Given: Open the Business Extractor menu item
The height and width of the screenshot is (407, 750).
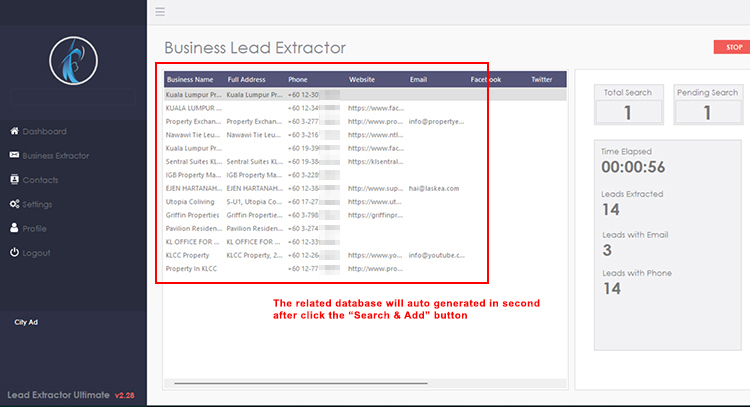Looking at the screenshot, I should [56, 155].
